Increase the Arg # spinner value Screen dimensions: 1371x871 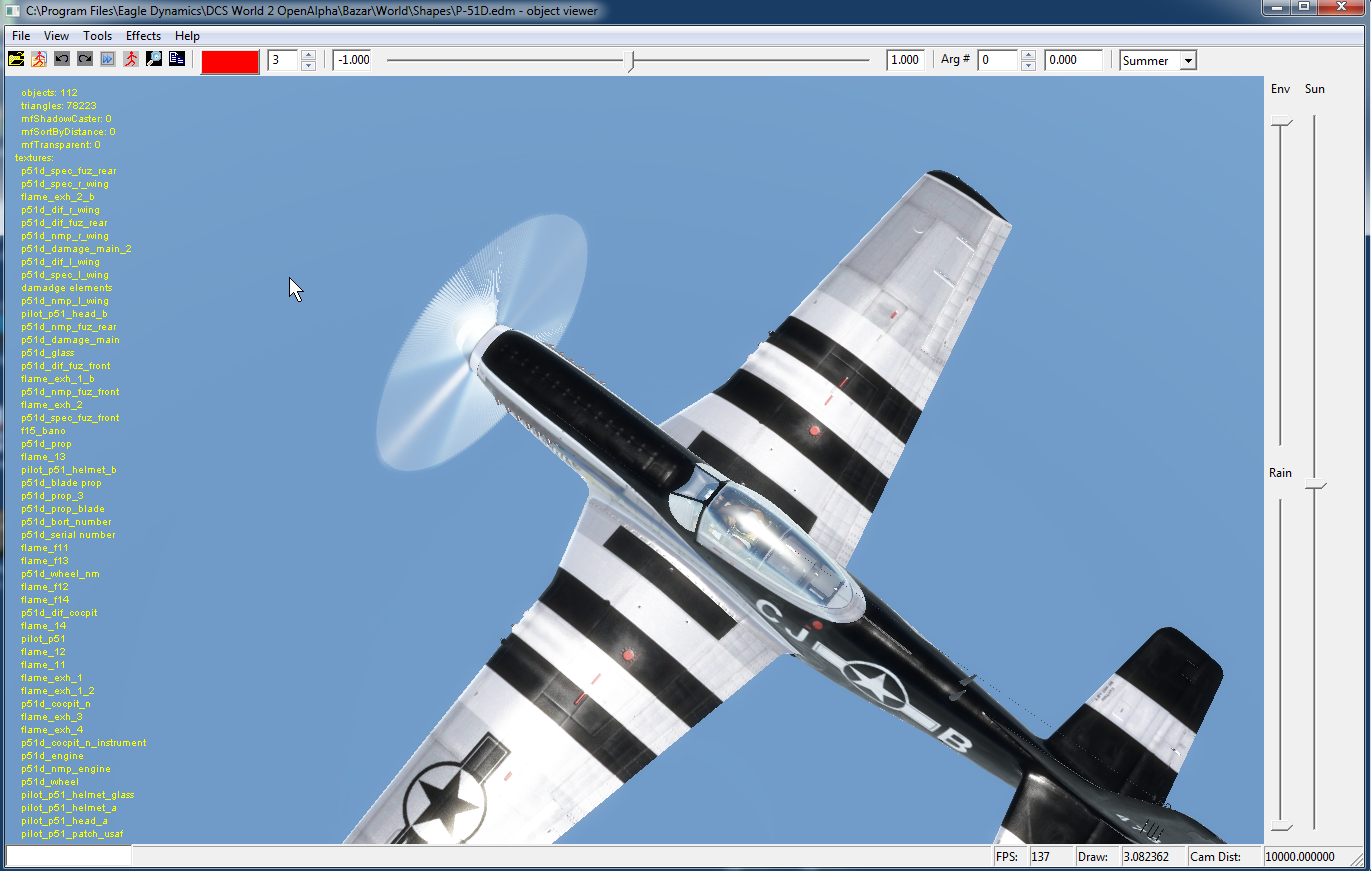coord(1028,55)
